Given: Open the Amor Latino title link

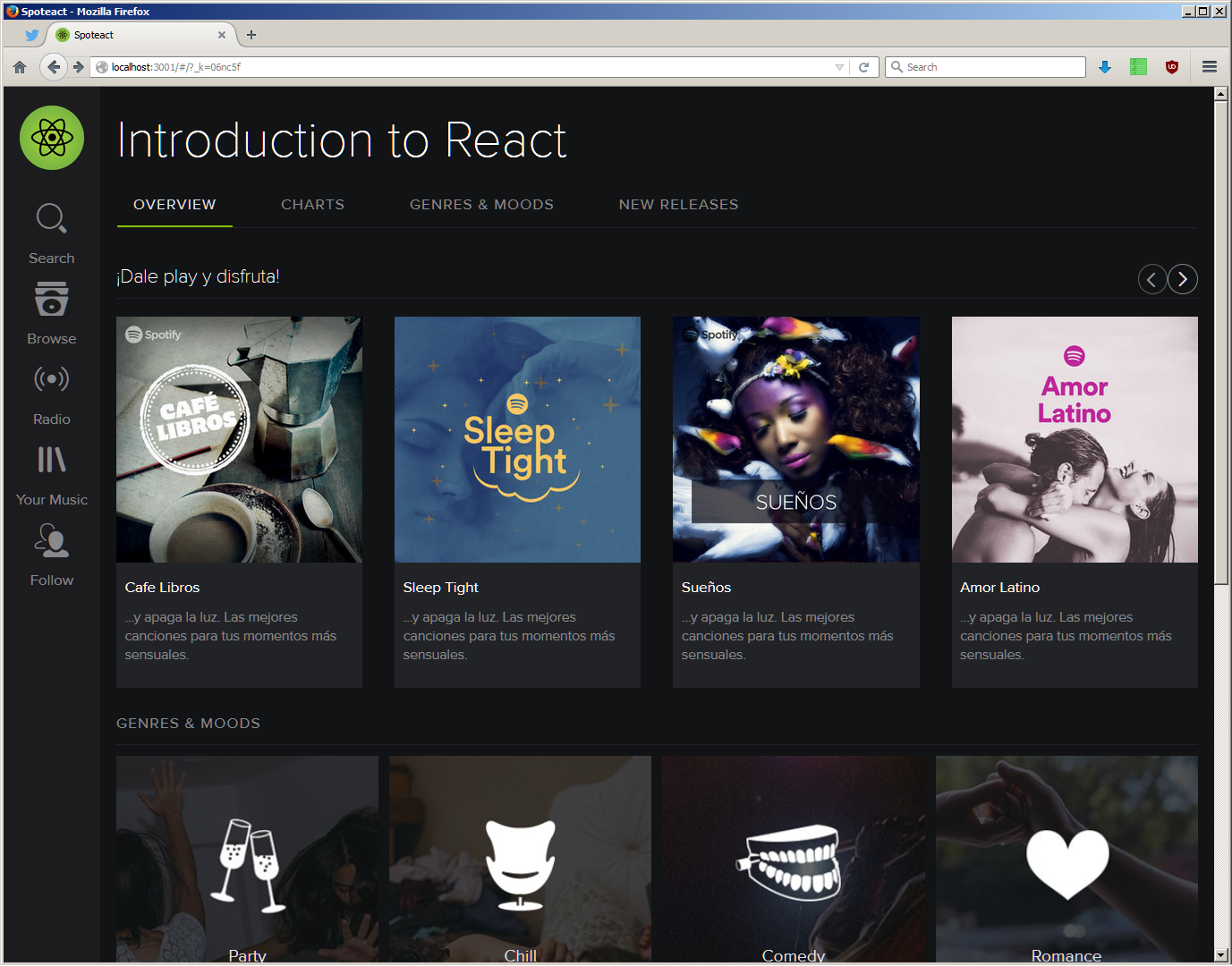Looking at the screenshot, I should [x=1000, y=588].
